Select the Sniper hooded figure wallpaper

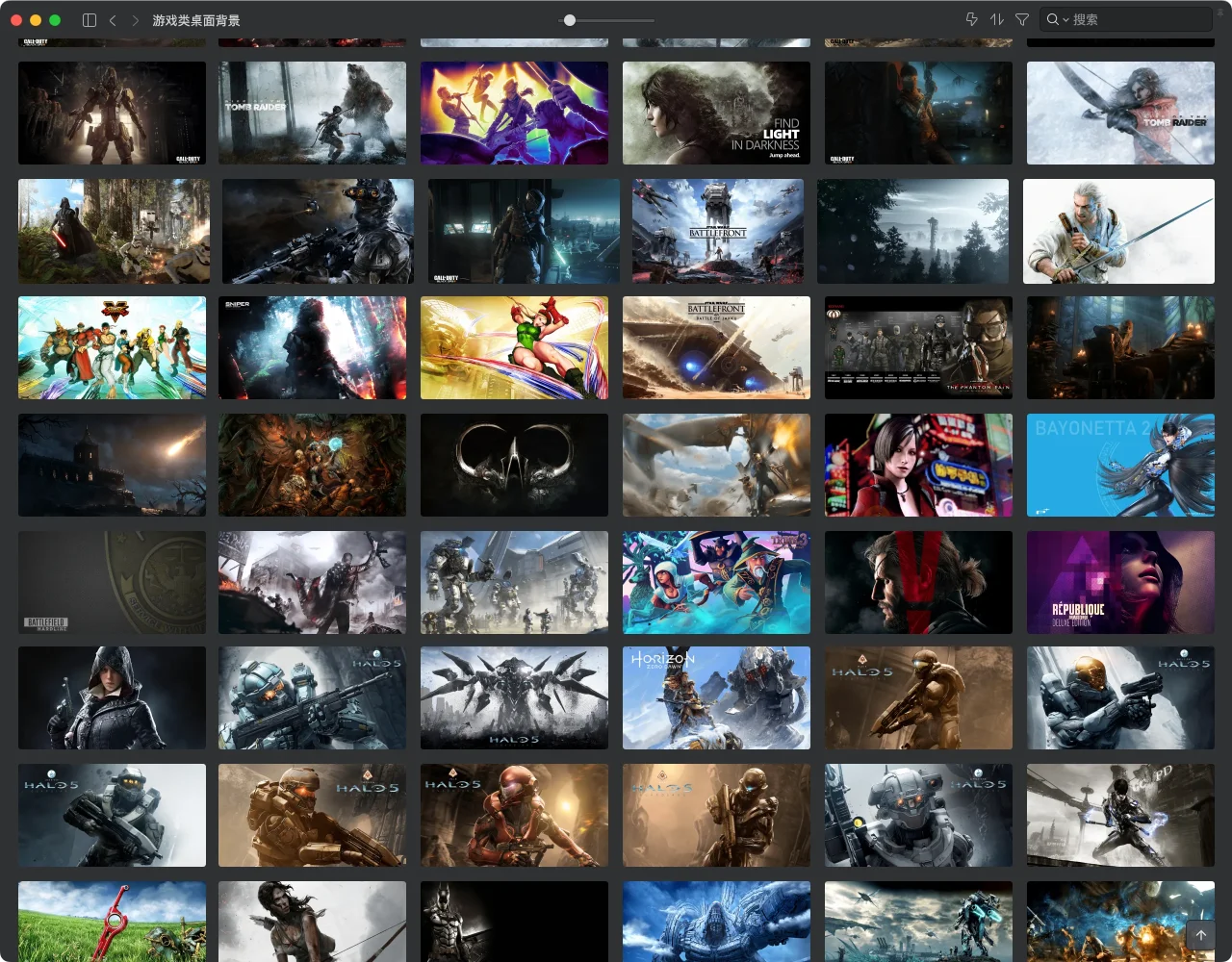click(x=312, y=347)
